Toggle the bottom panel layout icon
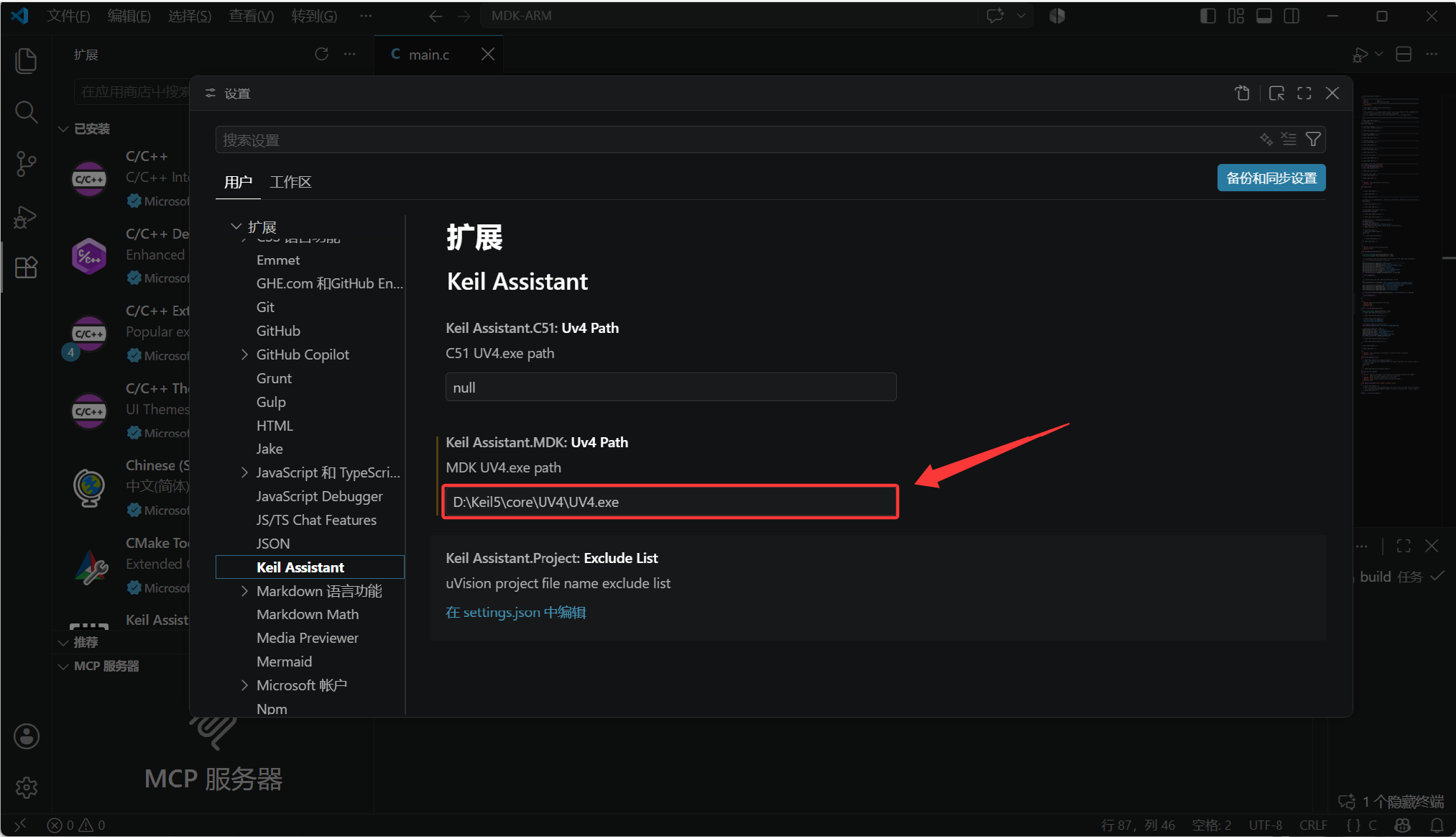The image size is (1456, 837). [x=1264, y=16]
